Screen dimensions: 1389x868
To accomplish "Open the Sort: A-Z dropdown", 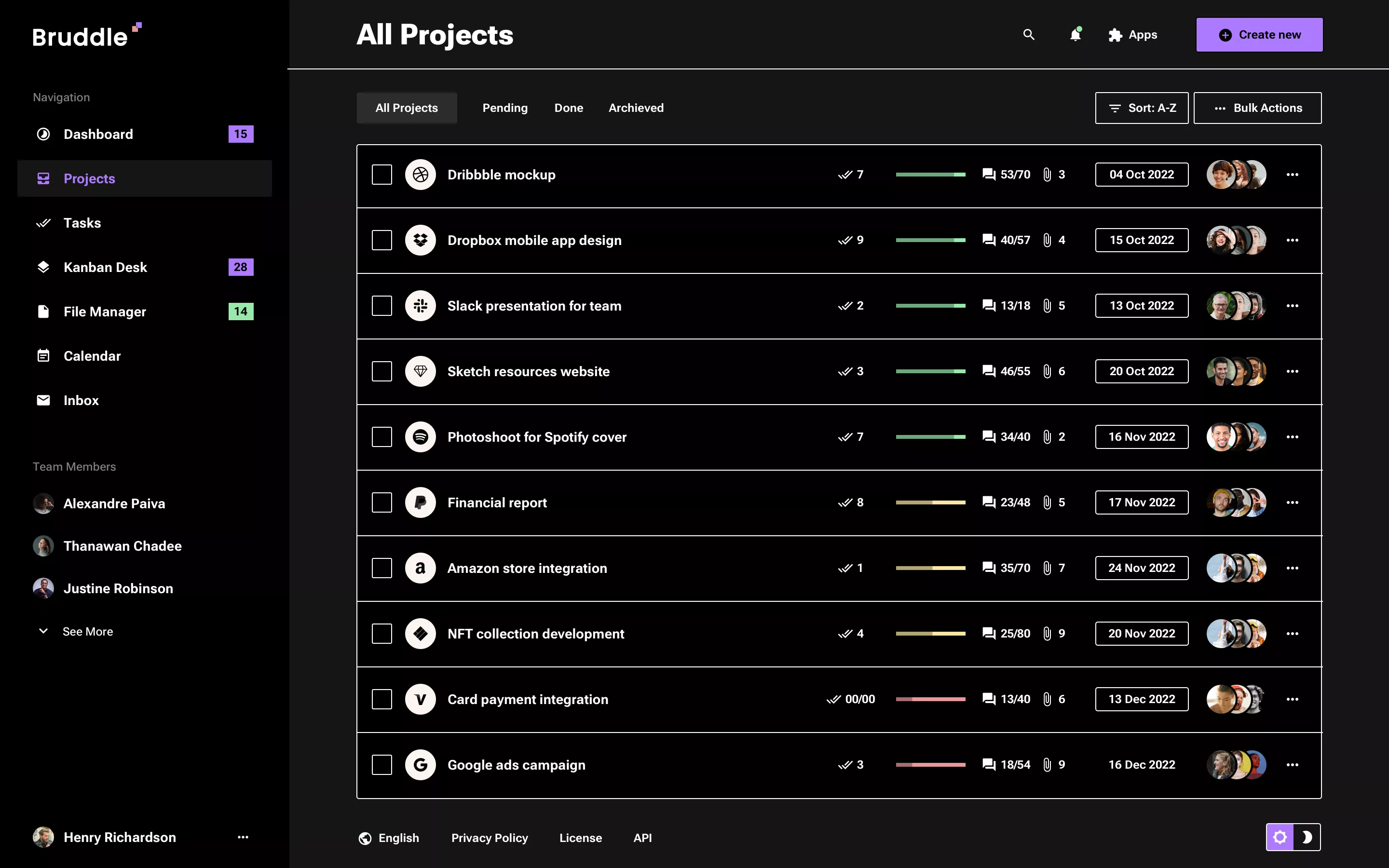I will coord(1141,108).
